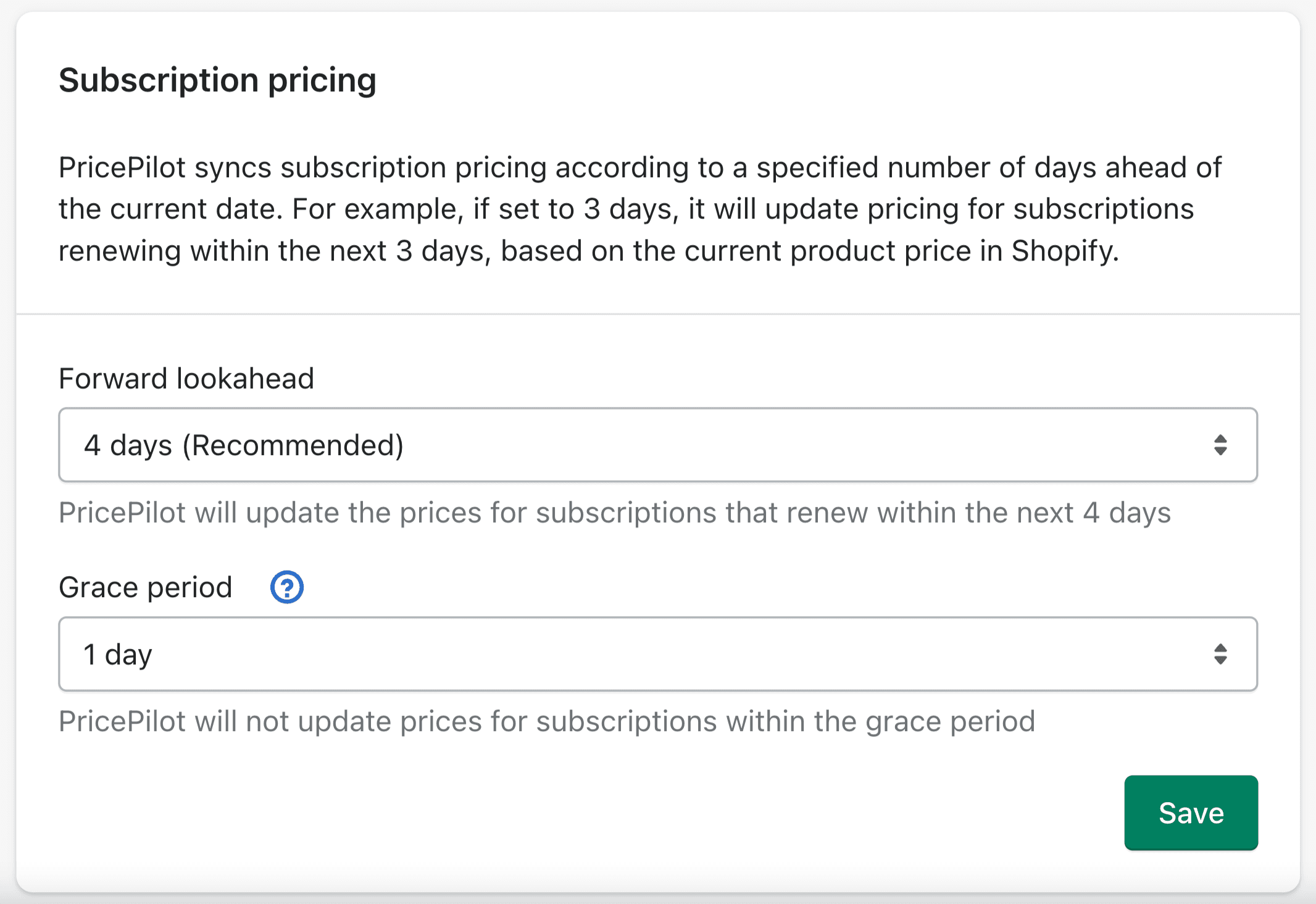Click the Grace period help question mark icon
Screen dimensions: 1316x904
287,587
